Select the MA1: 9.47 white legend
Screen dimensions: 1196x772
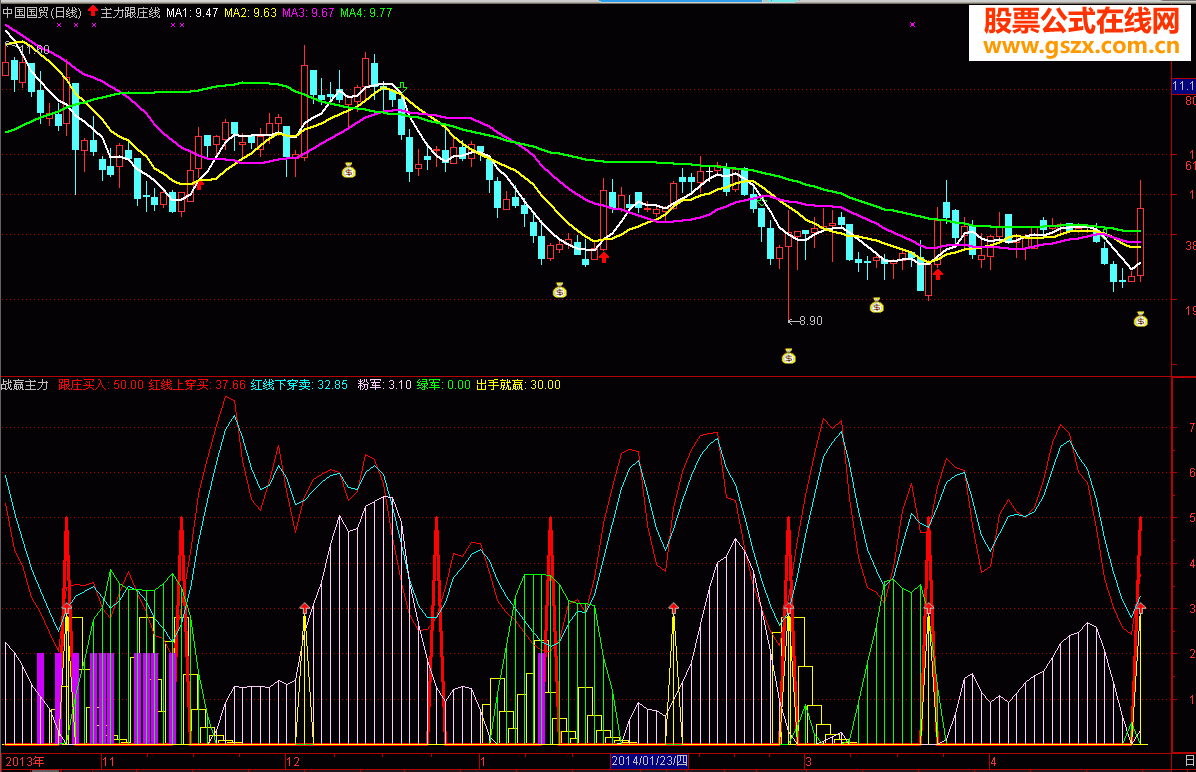[x=192, y=12]
